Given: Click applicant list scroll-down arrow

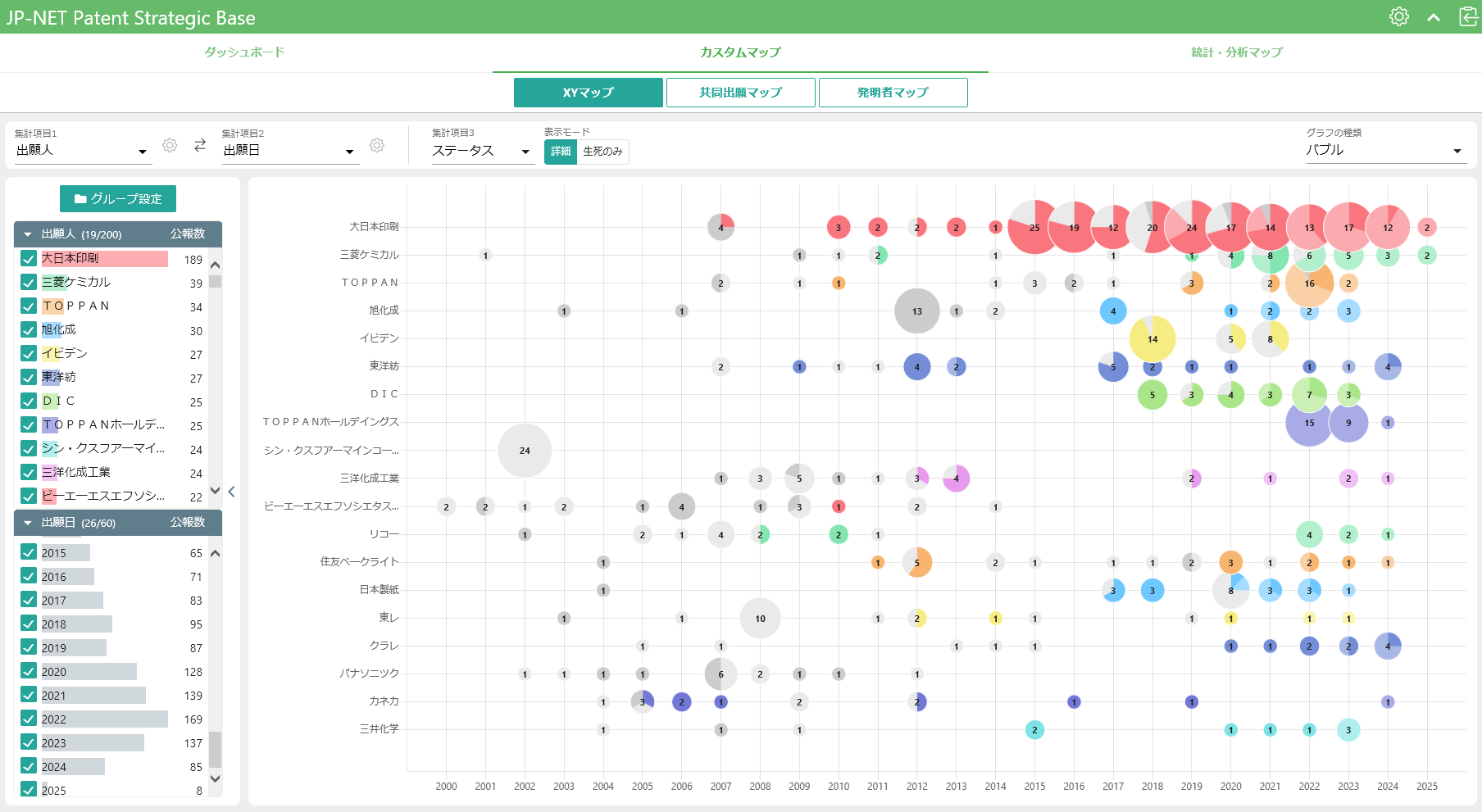Looking at the screenshot, I should click(215, 490).
